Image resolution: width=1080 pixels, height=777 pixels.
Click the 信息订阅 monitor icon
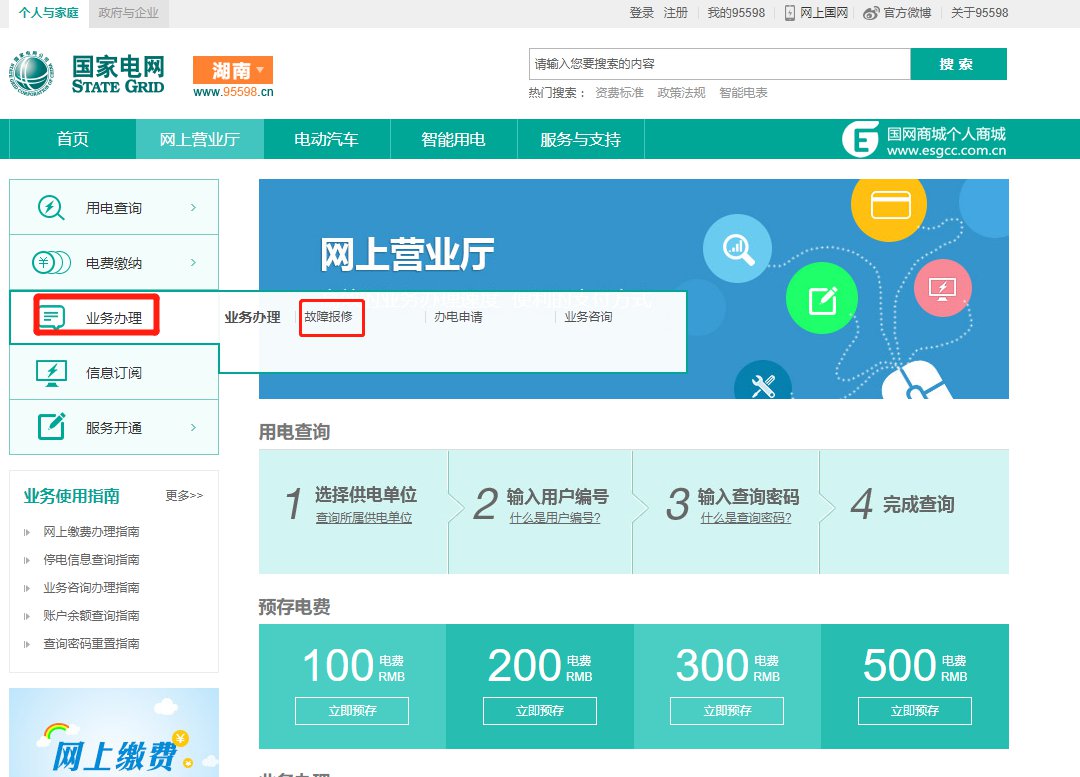coord(52,372)
